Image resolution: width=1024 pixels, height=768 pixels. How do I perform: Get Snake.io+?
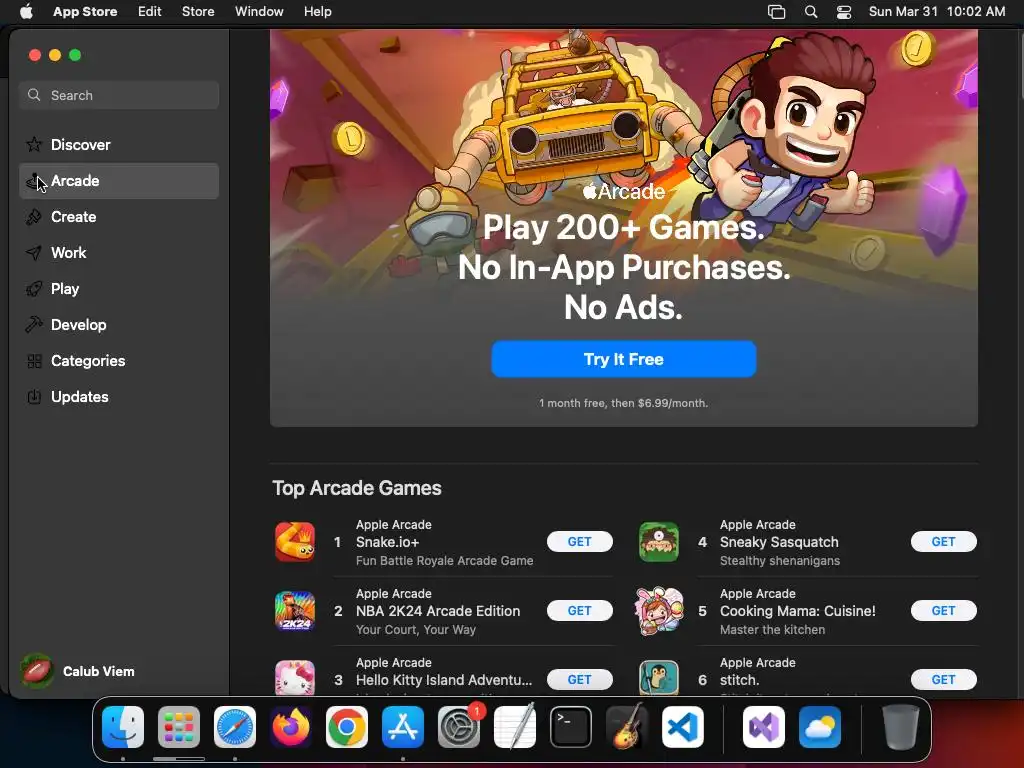tap(579, 541)
